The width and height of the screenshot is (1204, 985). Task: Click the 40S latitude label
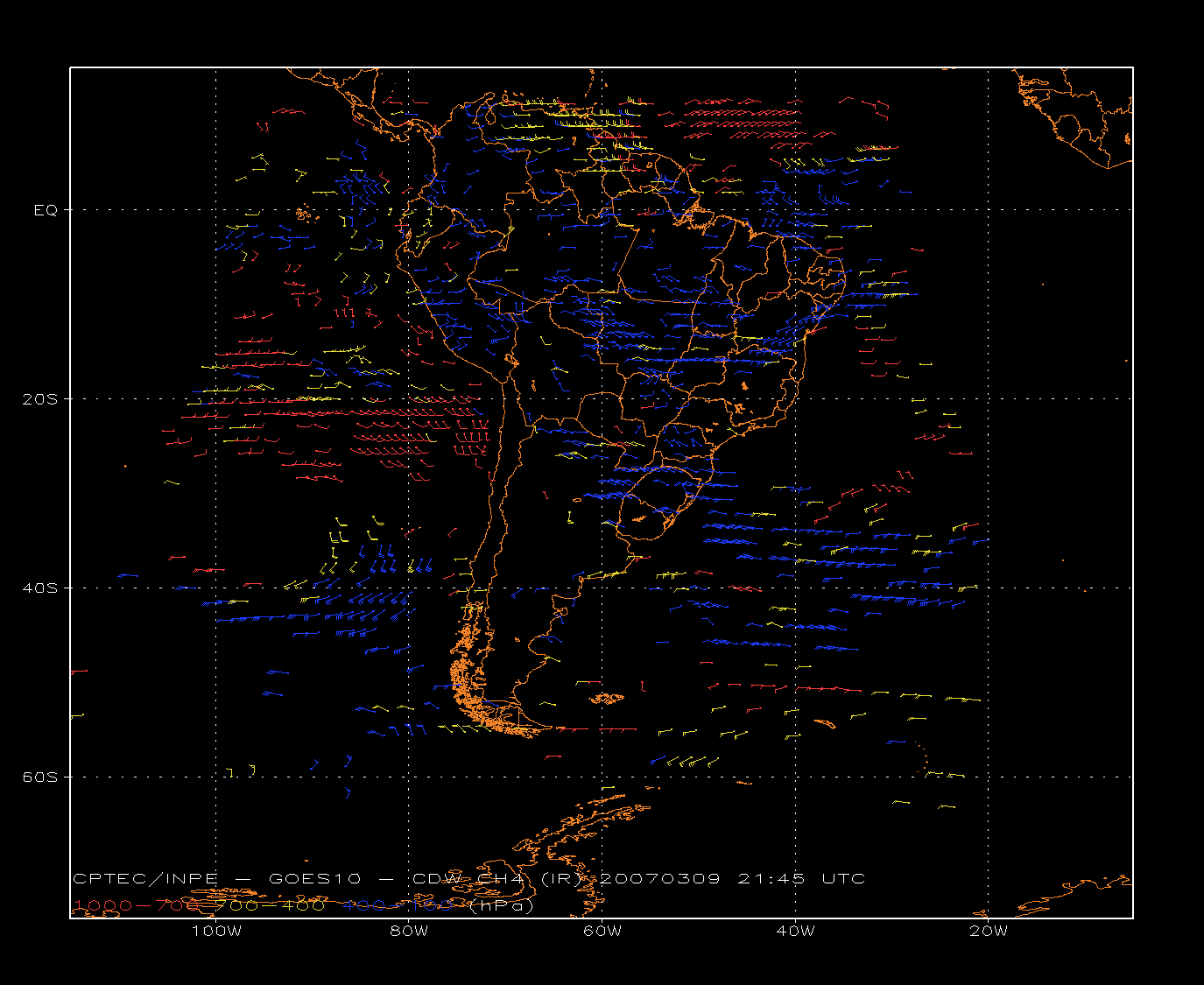[41, 588]
